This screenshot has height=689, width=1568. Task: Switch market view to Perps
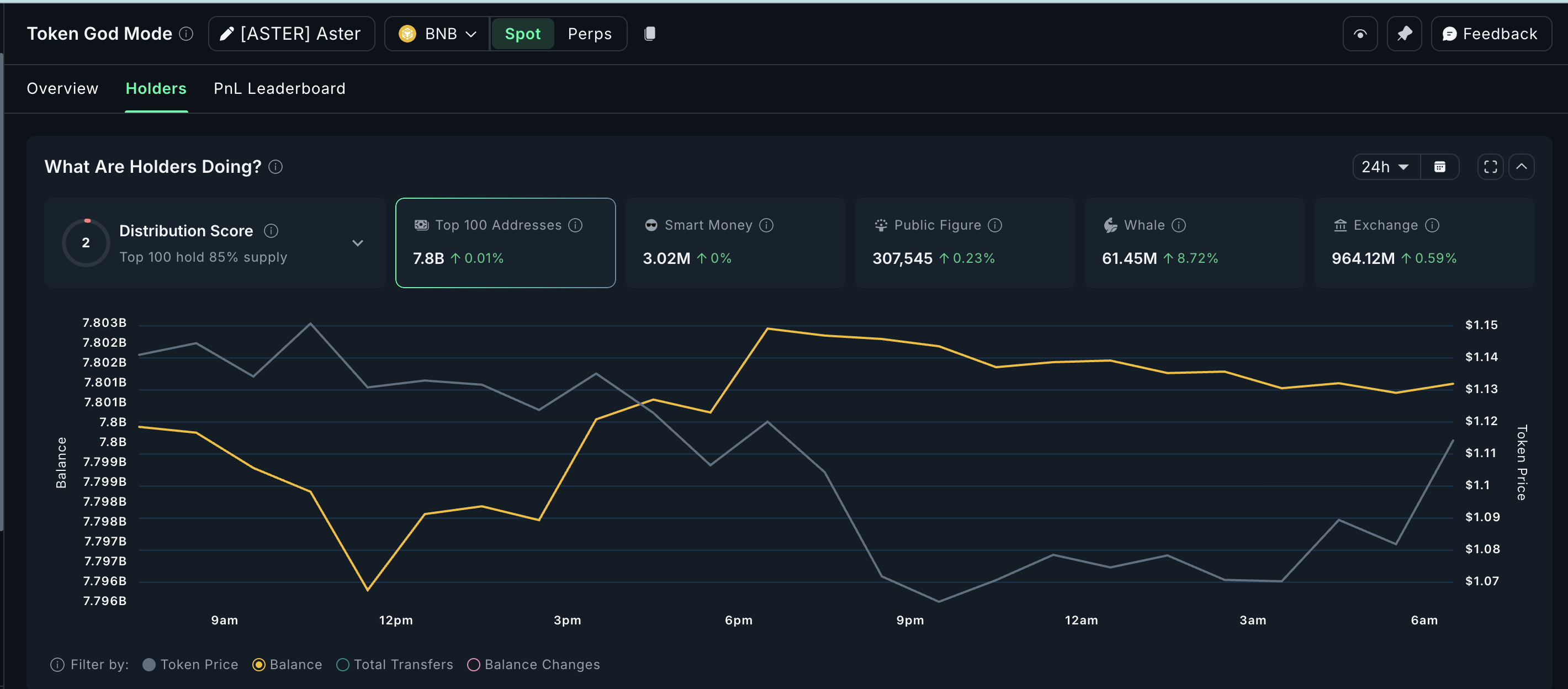[x=589, y=34]
